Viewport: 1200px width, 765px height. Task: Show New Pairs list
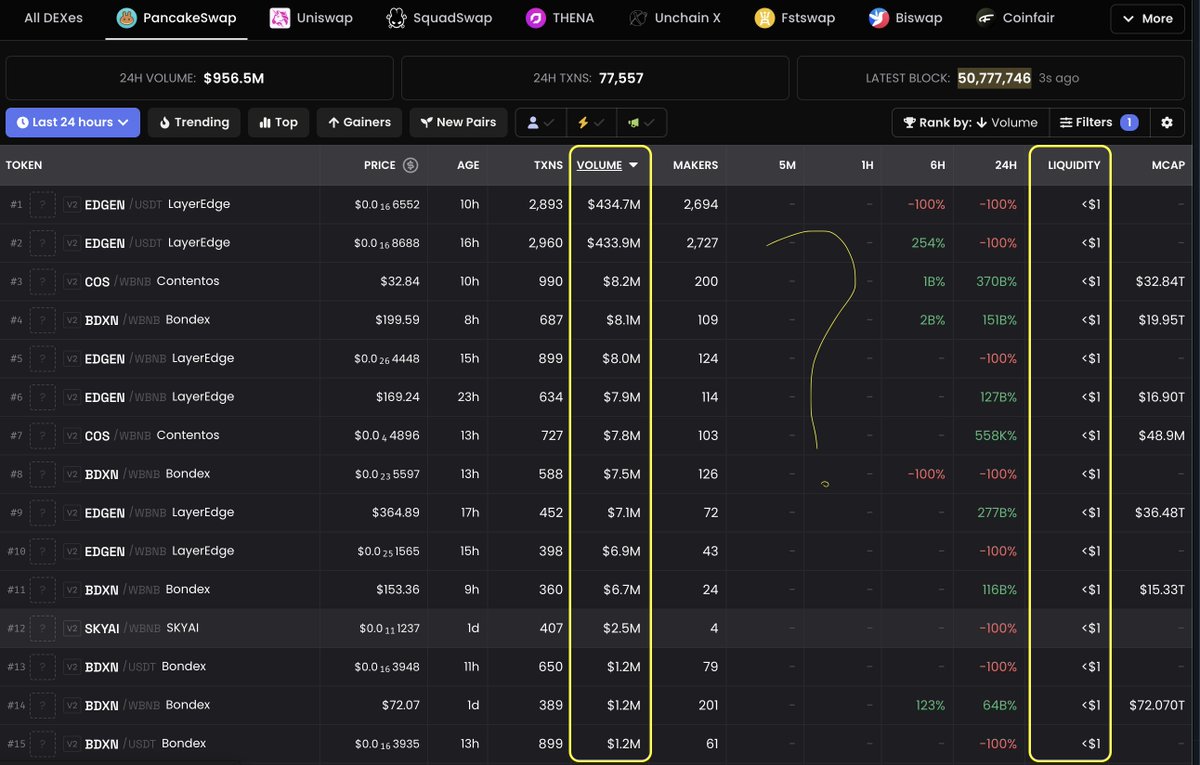click(x=458, y=122)
